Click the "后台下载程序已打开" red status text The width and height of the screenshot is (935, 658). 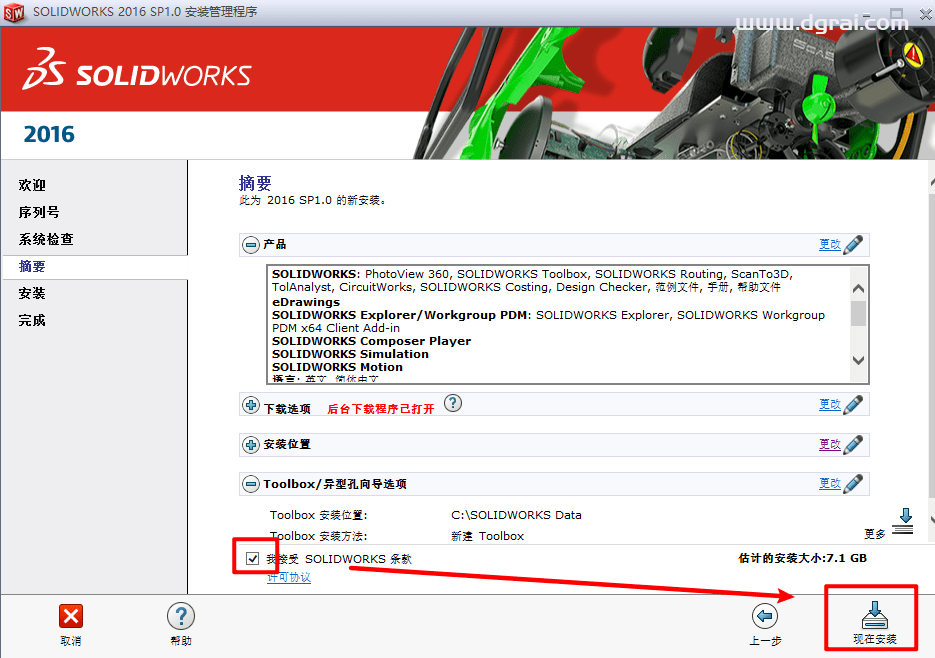point(380,409)
